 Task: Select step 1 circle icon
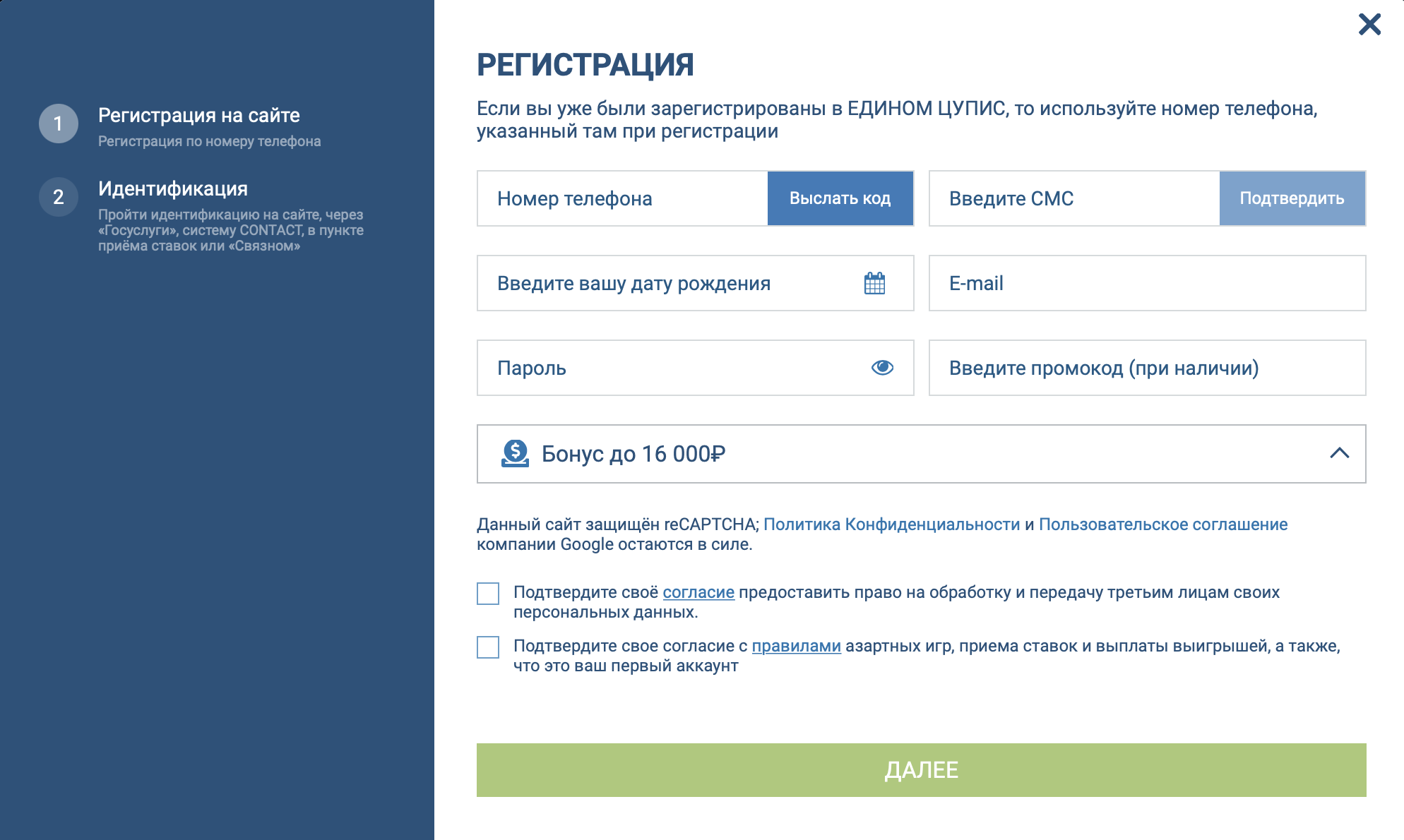(x=59, y=124)
